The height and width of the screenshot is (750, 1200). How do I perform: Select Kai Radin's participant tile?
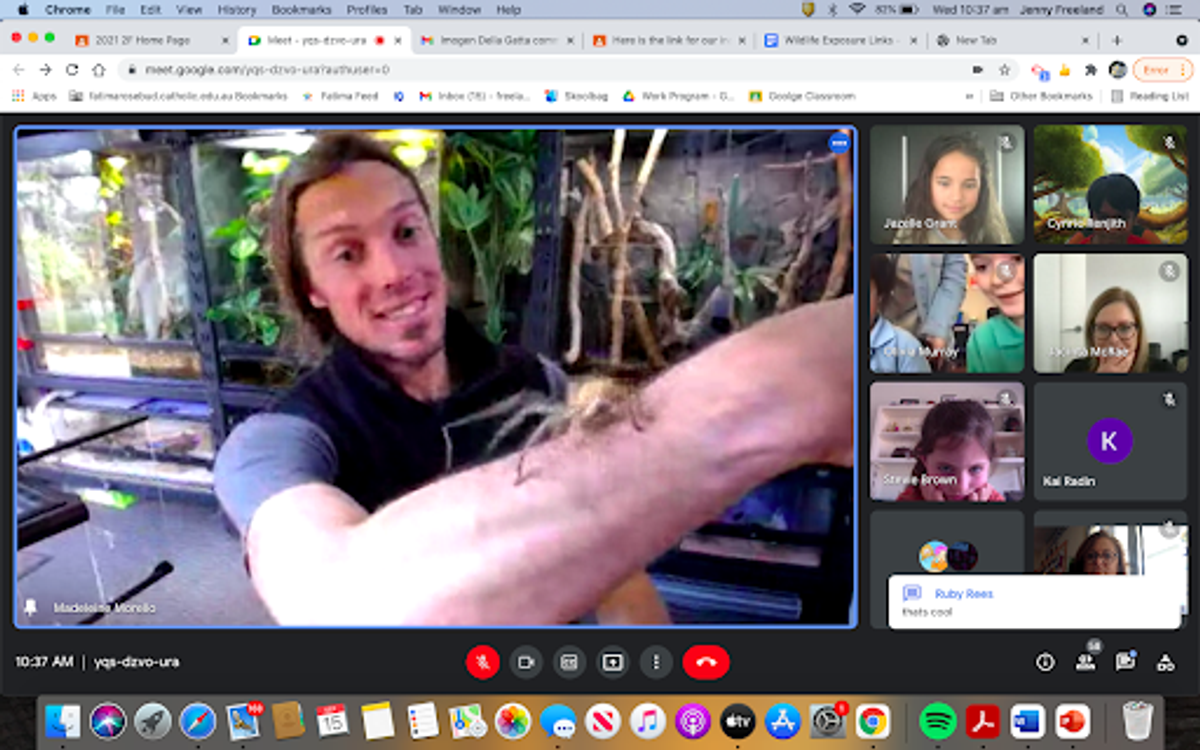pos(1109,441)
